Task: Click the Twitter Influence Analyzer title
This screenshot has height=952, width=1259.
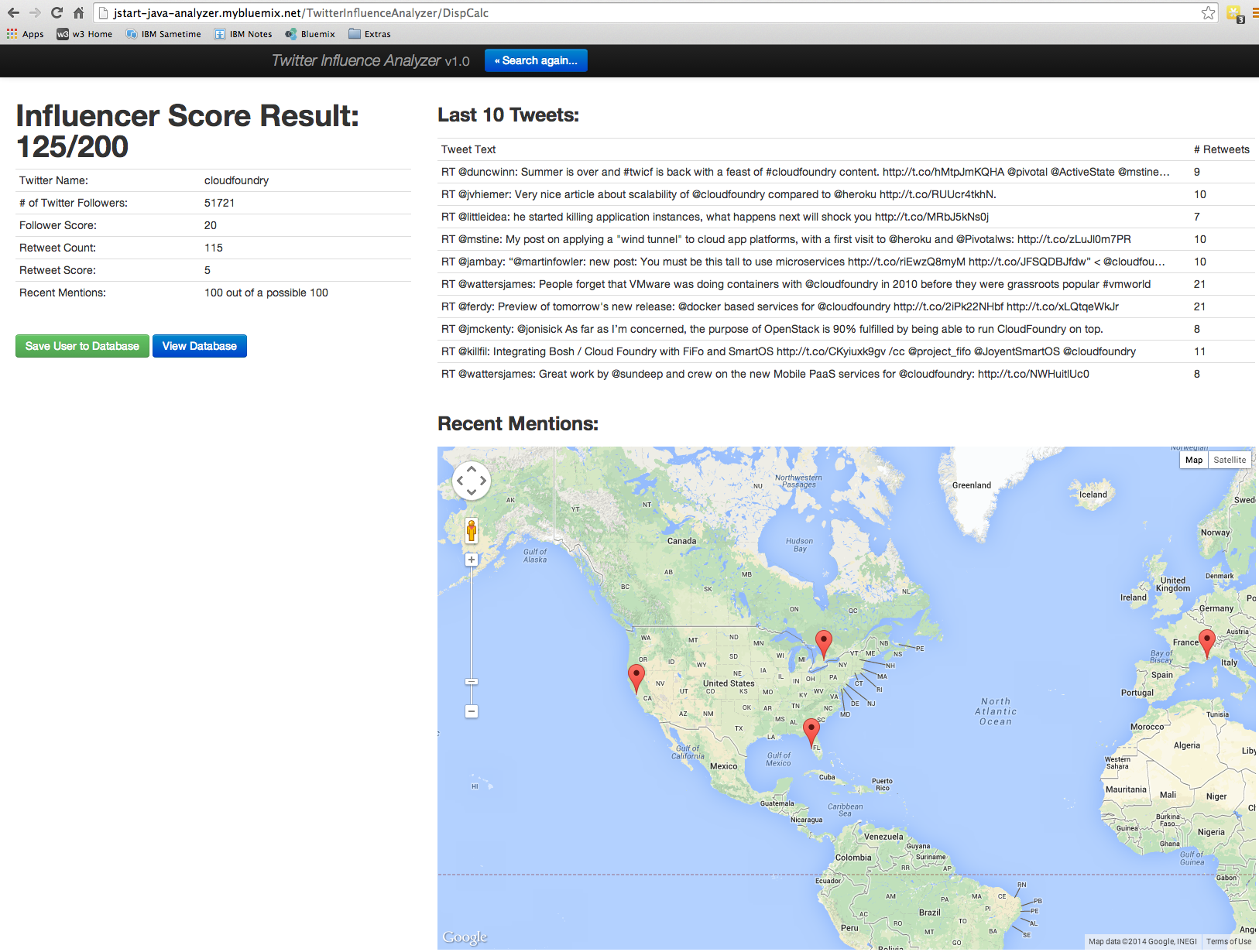Action: [x=370, y=60]
